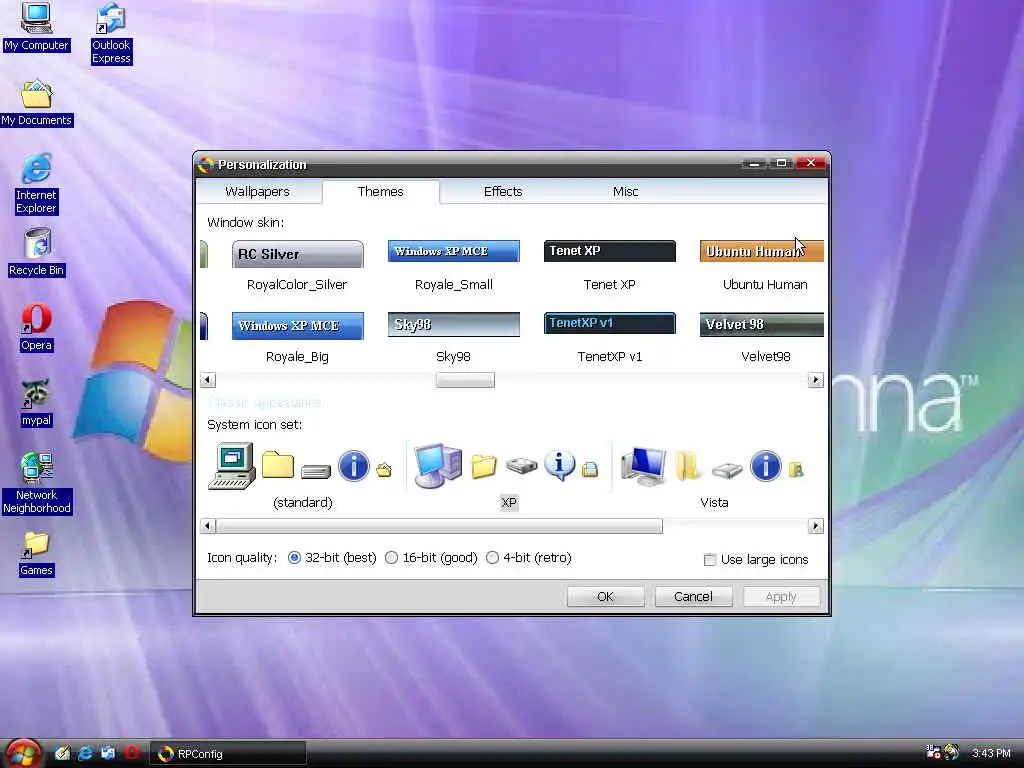Open the Games folder on desktop
Viewport: 1024px width, 768px height.
click(x=37, y=554)
